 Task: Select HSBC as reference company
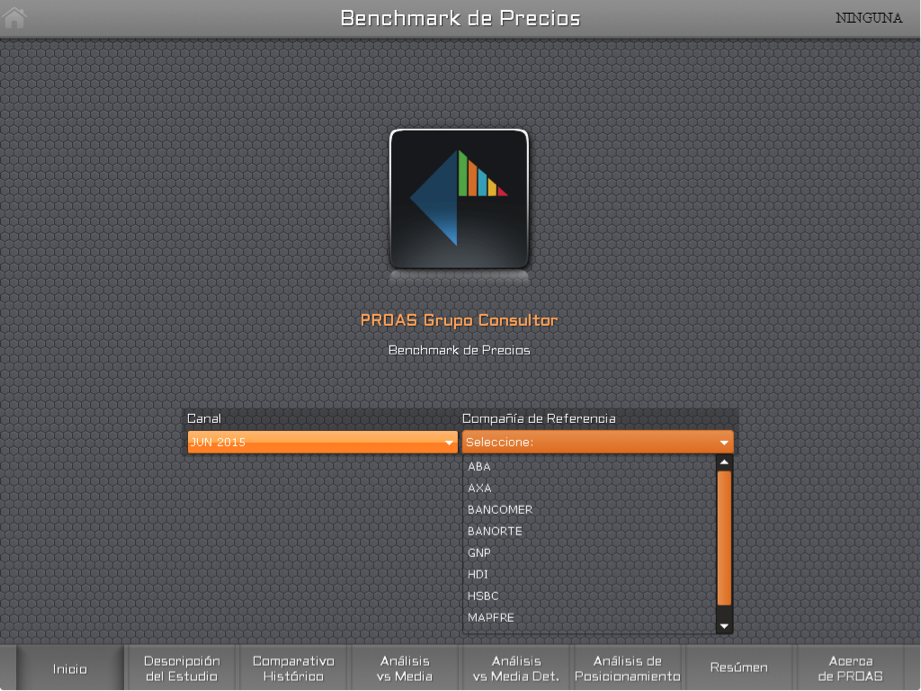pos(483,596)
